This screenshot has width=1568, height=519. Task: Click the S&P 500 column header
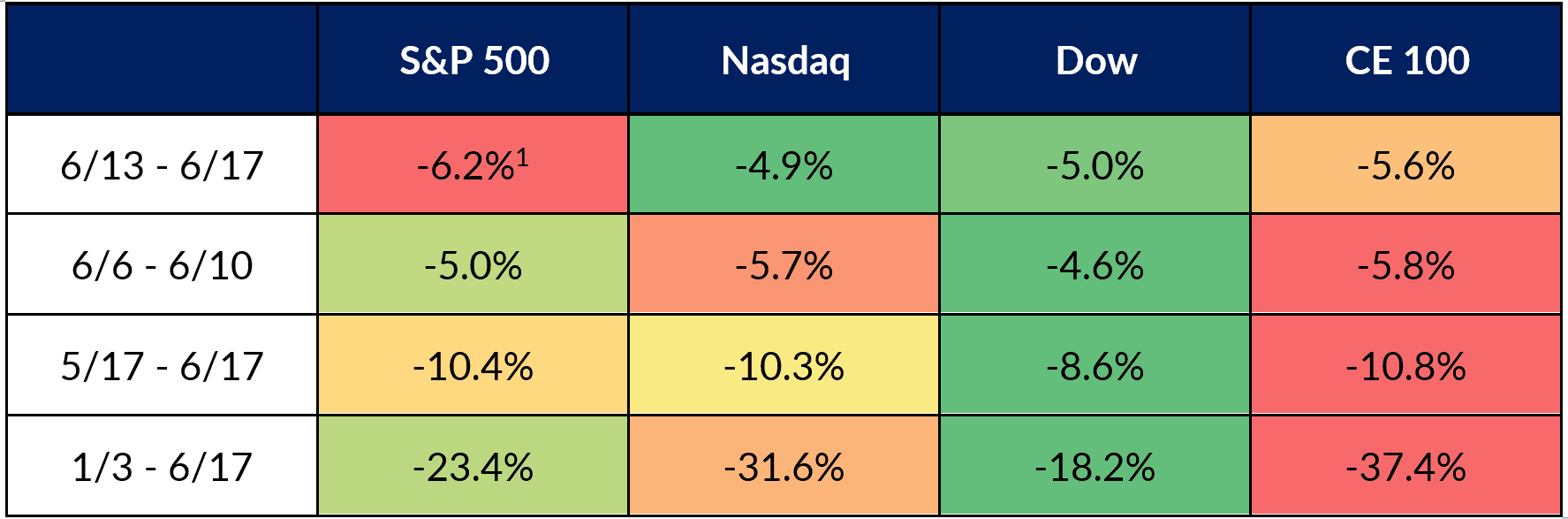point(473,60)
